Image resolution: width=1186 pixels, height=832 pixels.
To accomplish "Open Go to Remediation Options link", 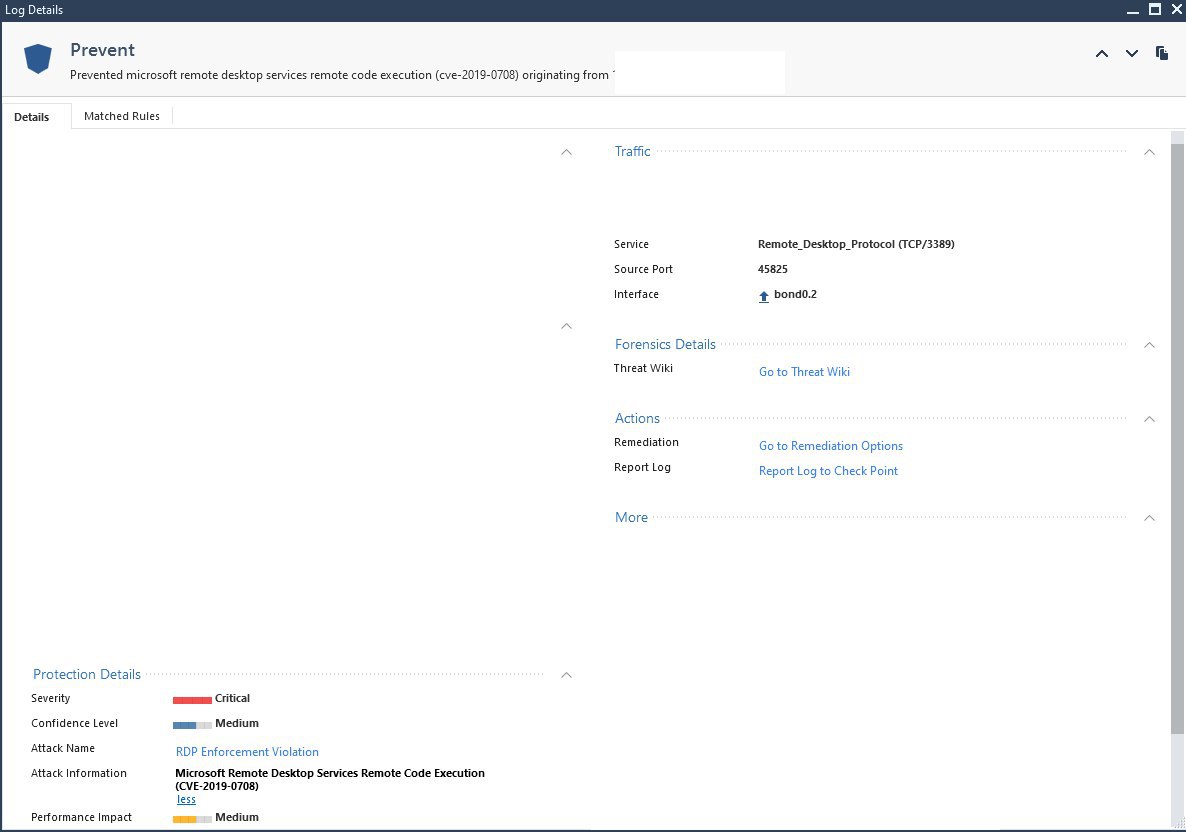I will coord(831,446).
